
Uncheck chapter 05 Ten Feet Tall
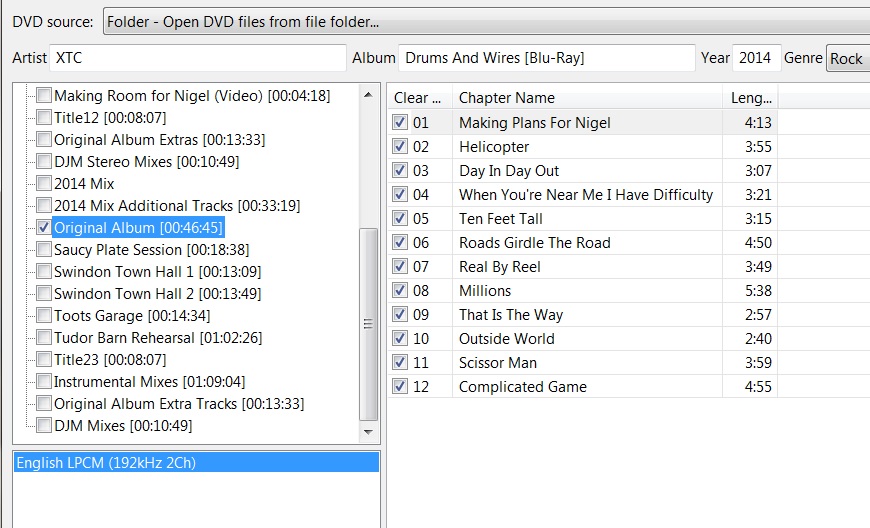[x=399, y=218]
